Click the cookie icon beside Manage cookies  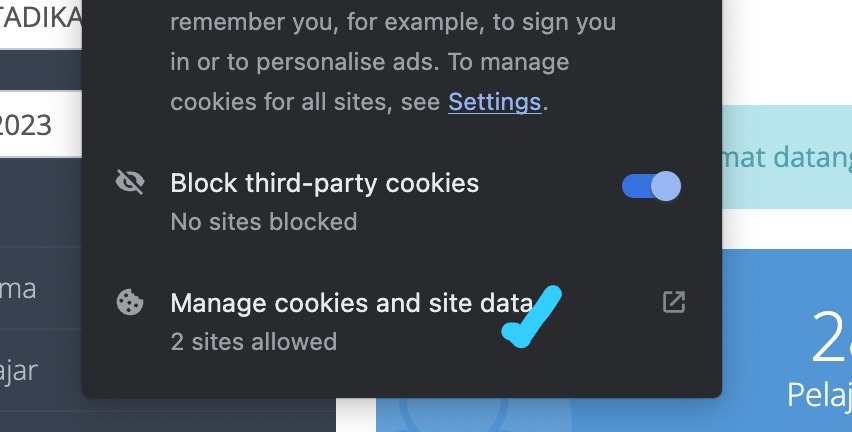[x=130, y=302]
